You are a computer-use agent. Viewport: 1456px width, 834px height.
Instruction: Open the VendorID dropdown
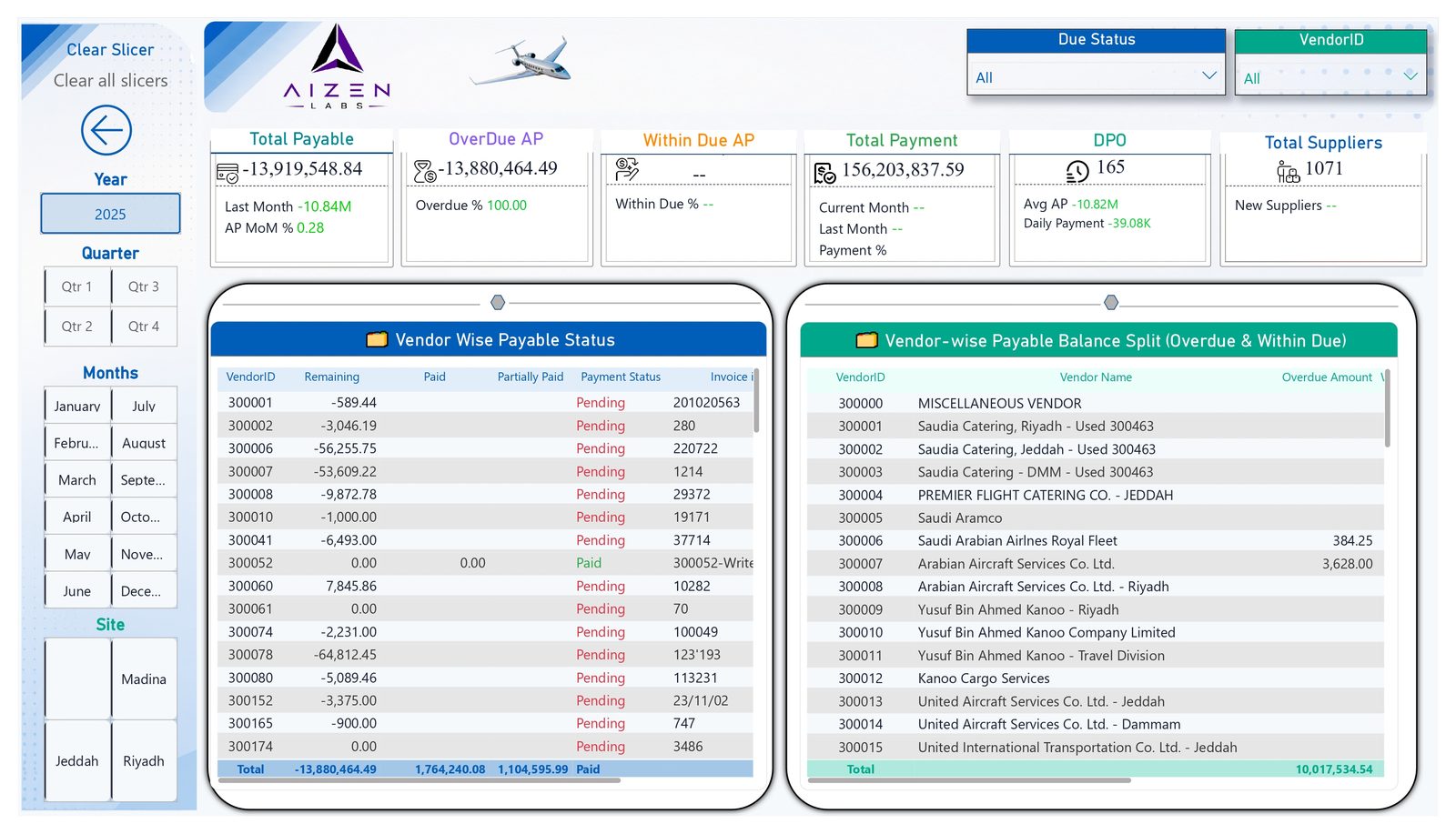point(1330,78)
